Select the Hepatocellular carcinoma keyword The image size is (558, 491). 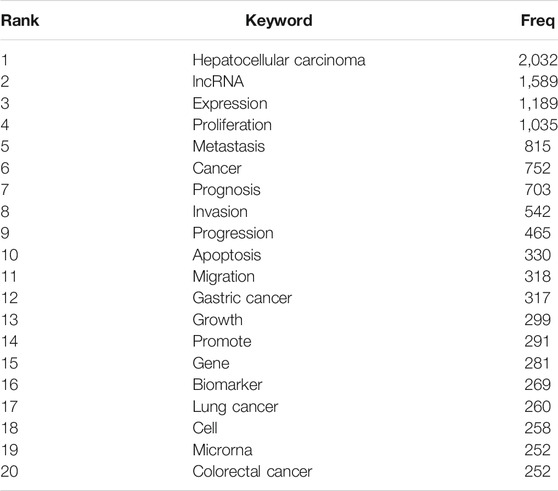coord(279,60)
